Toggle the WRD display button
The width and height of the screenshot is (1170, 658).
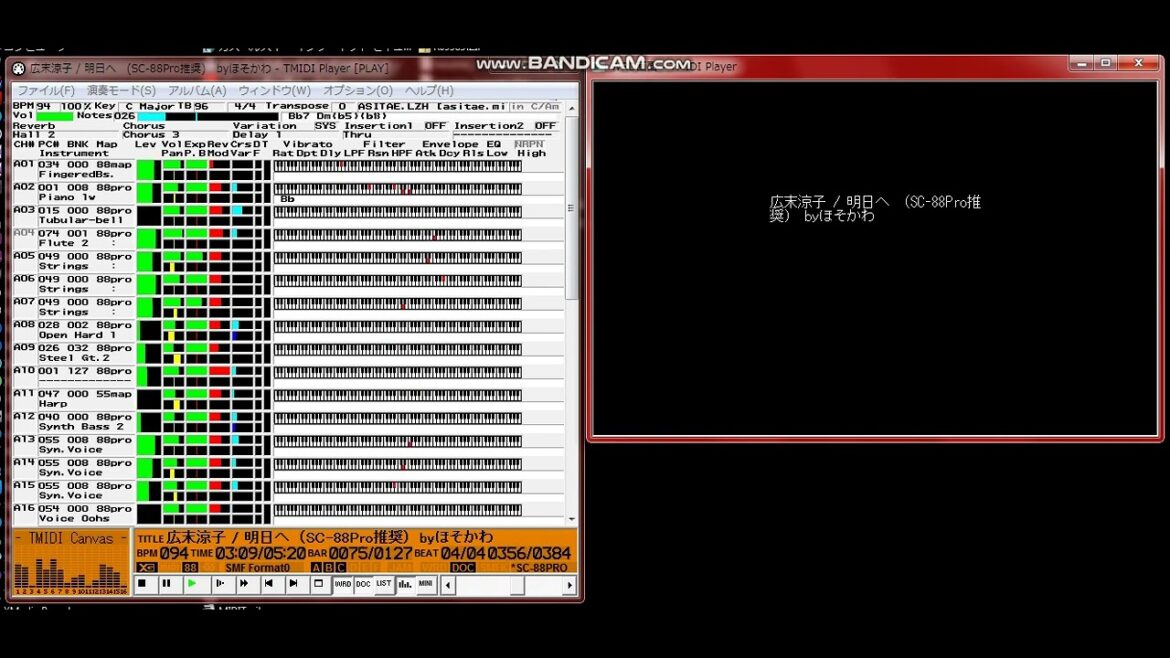click(x=343, y=584)
